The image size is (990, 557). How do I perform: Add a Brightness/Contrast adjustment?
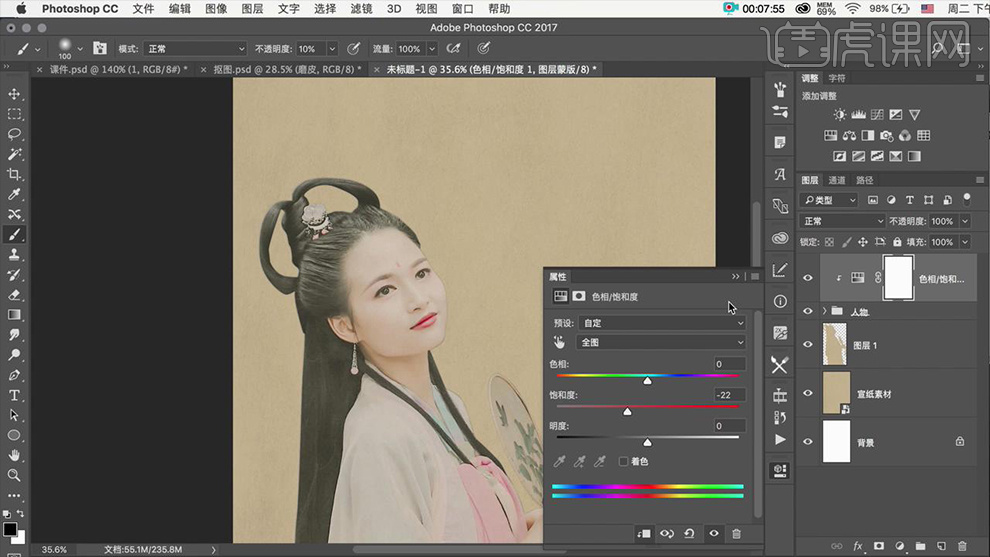tap(839, 115)
